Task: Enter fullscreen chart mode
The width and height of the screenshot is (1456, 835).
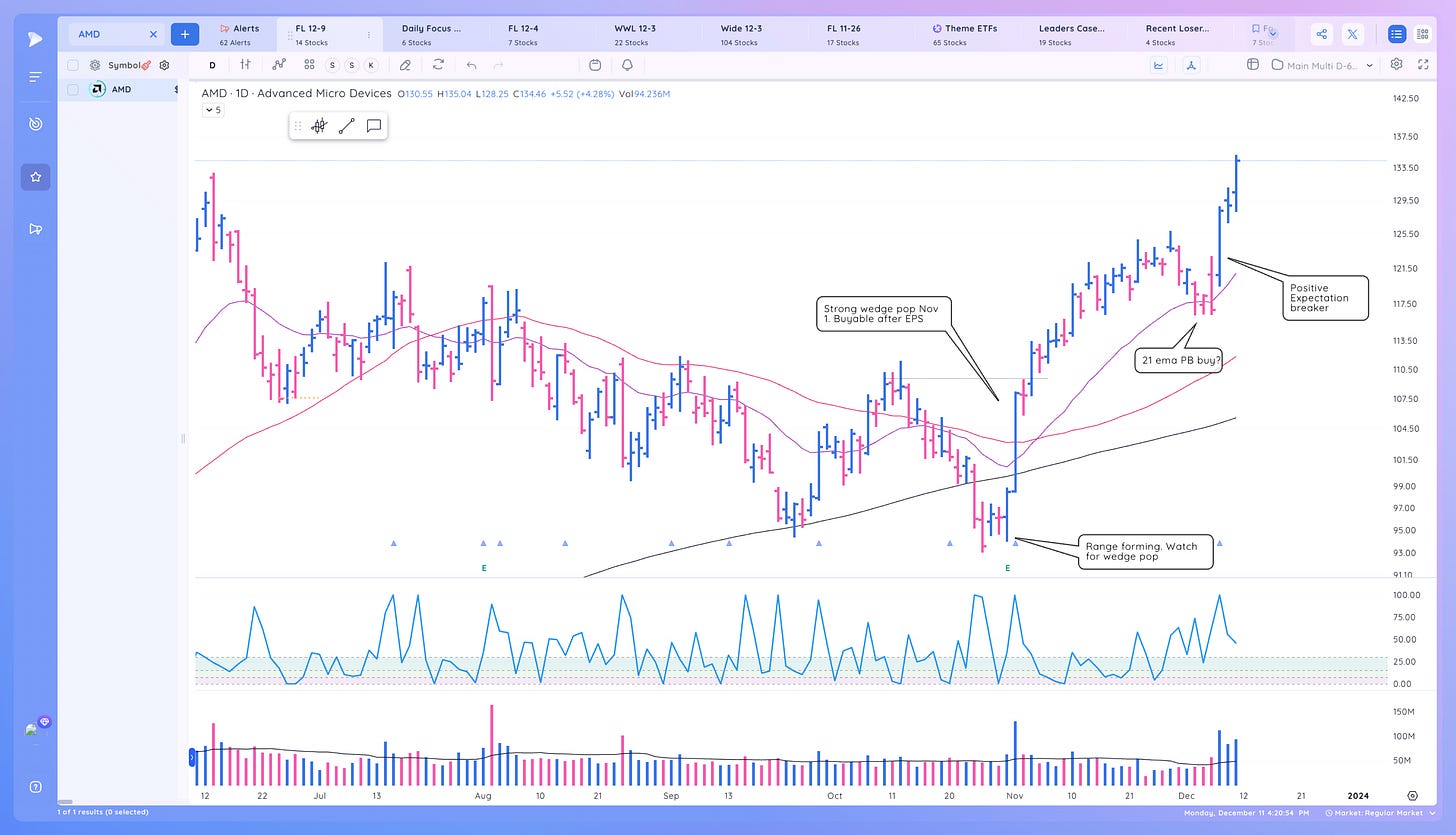Action: click(x=1424, y=64)
